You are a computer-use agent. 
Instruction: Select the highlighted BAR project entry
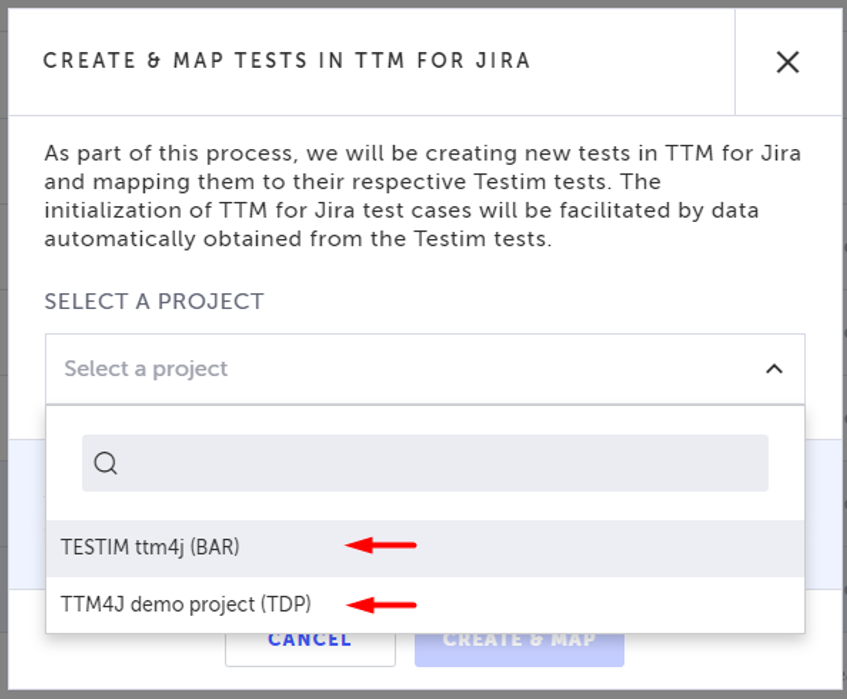tap(150, 547)
